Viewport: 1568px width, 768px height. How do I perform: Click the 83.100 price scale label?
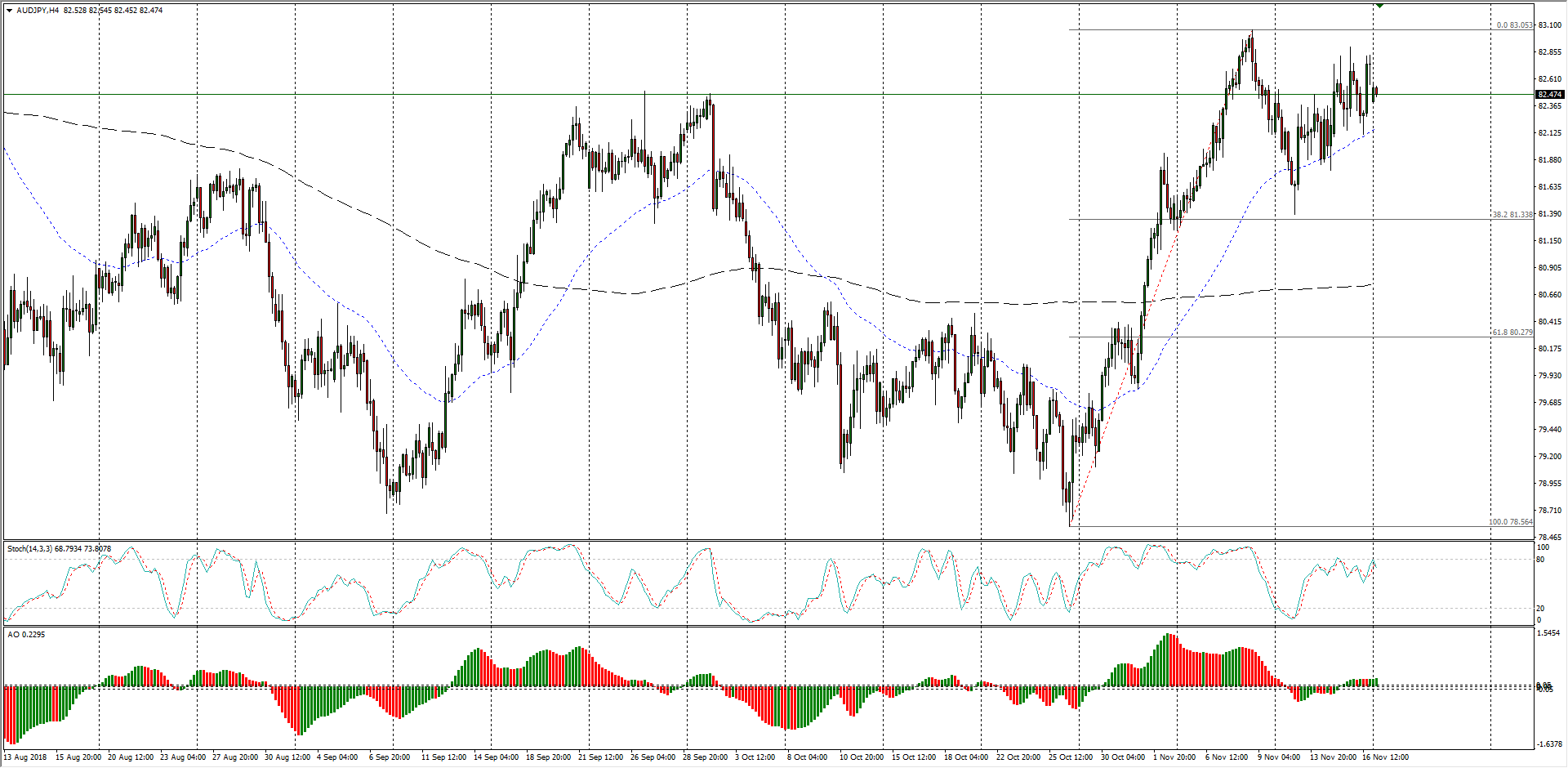point(1549,25)
